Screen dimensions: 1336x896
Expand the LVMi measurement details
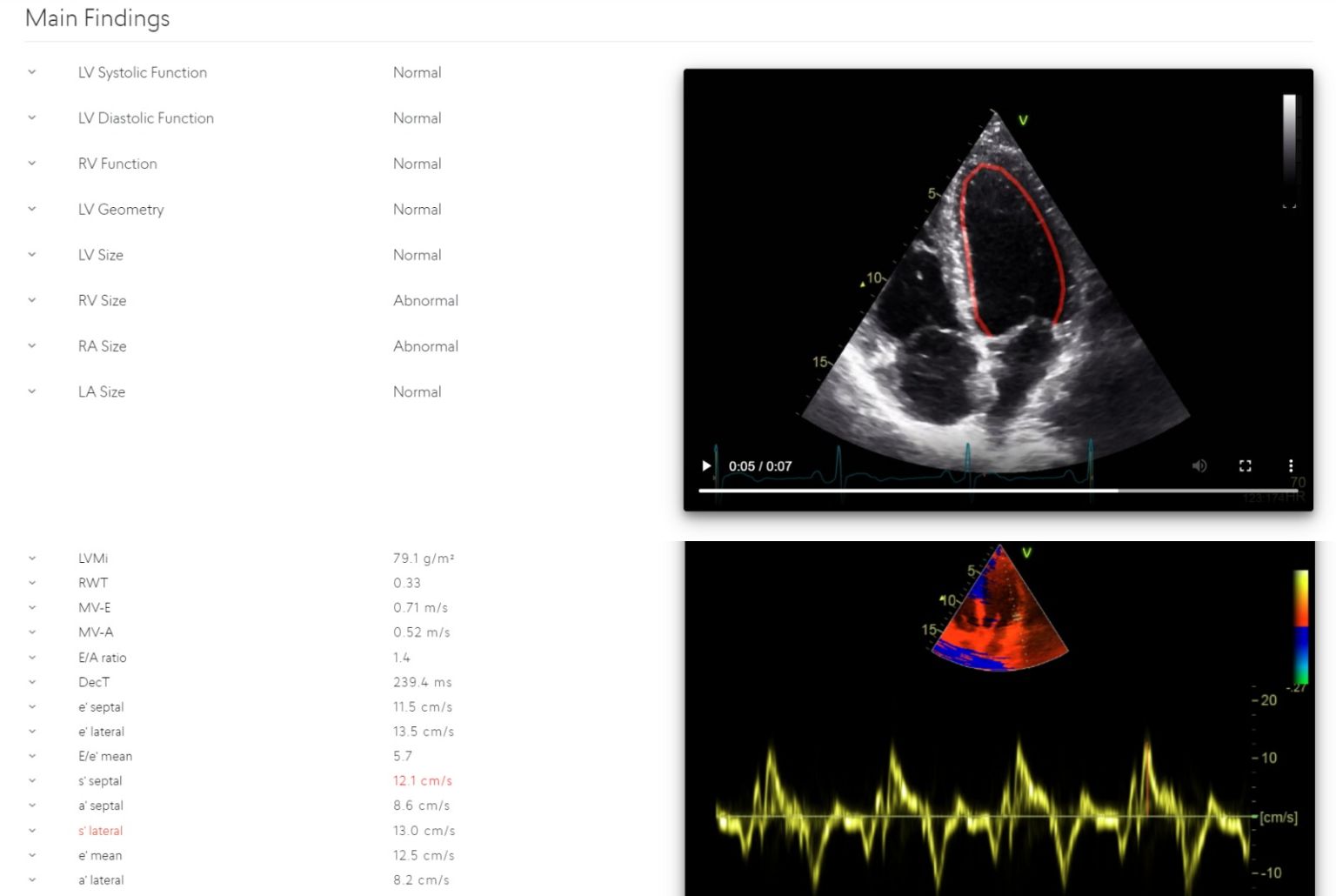31,558
